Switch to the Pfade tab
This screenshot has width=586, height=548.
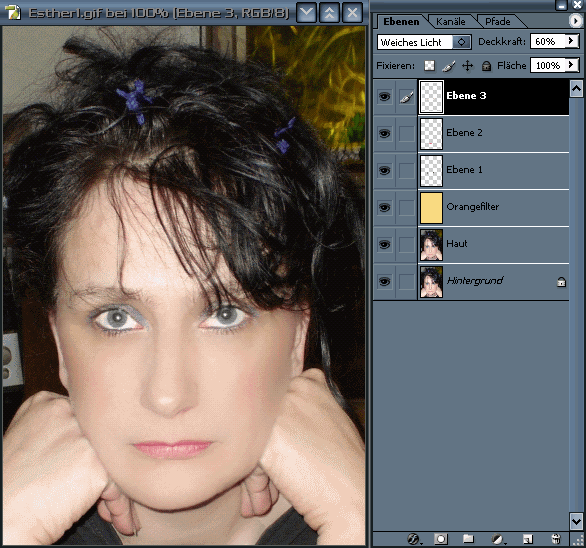(497, 22)
